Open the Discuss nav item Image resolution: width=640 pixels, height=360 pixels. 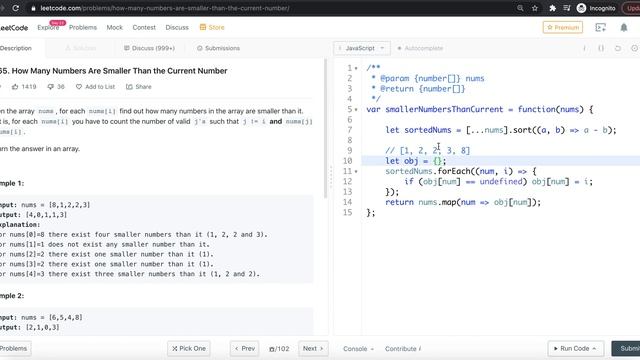coord(177,27)
